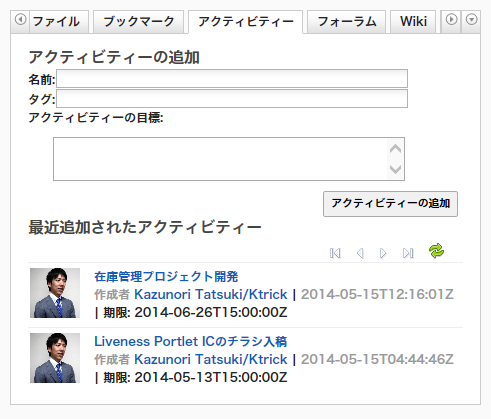Switch to the ファイル tab
Viewport: 491px width, 419px height.
[56, 22]
